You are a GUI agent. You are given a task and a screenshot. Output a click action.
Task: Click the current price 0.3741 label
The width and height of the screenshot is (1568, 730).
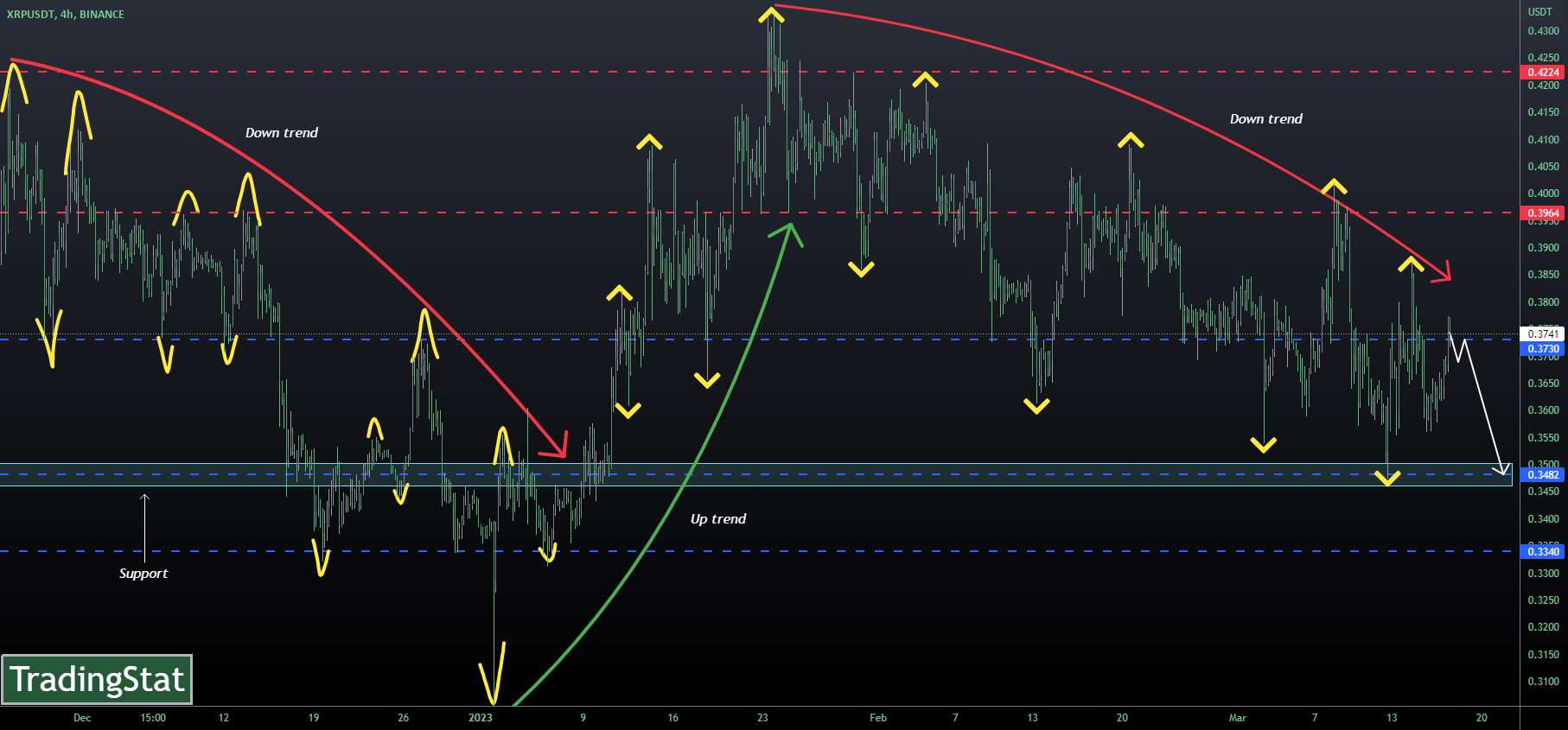(x=1543, y=334)
